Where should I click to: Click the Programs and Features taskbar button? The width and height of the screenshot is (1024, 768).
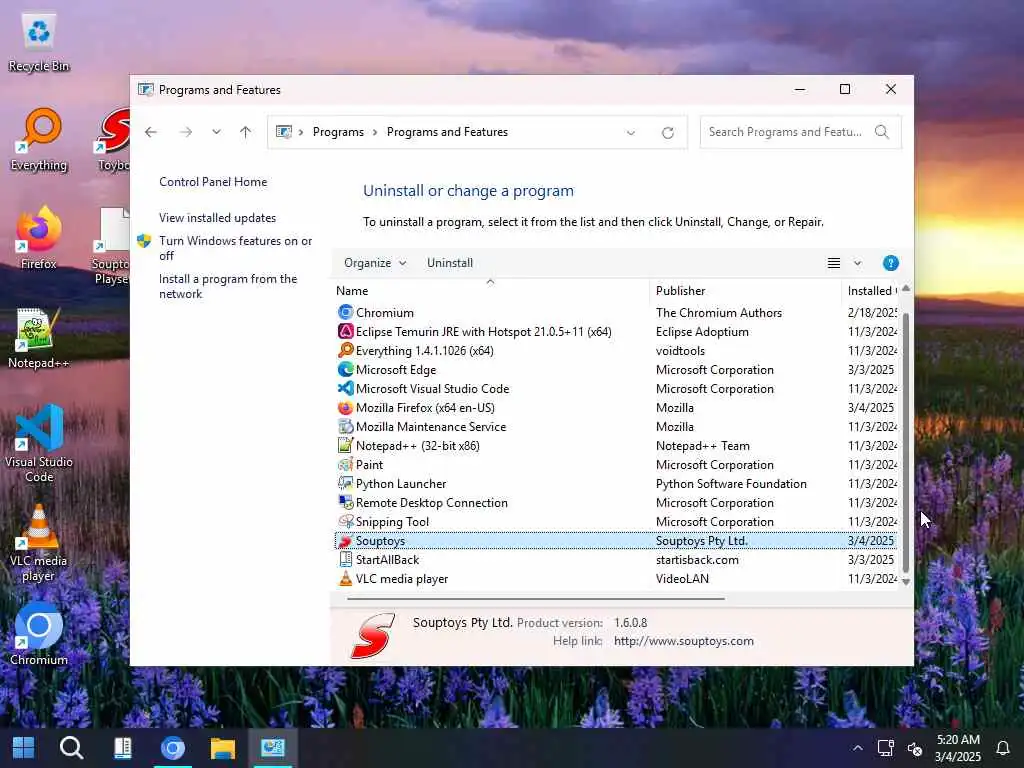click(x=272, y=748)
